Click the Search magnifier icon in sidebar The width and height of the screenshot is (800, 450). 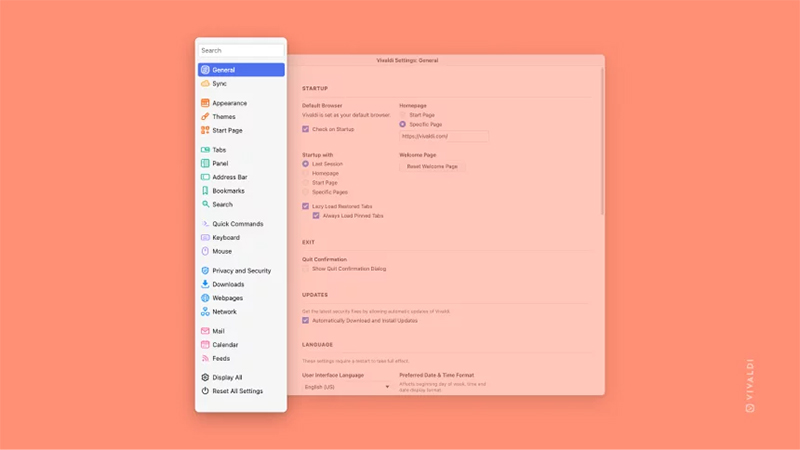coord(205,205)
